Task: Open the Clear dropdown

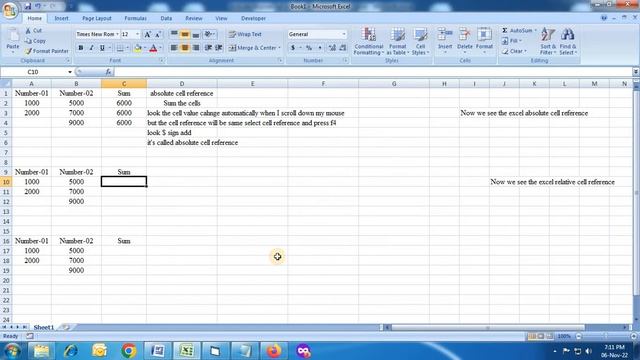Action: pyautogui.click(x=514, y=51)
